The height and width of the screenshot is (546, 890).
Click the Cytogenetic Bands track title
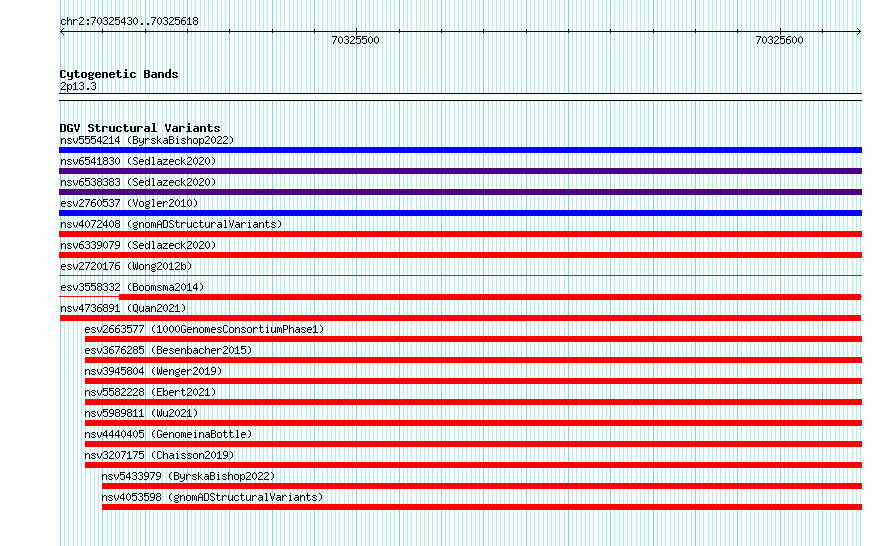point(119,74)
